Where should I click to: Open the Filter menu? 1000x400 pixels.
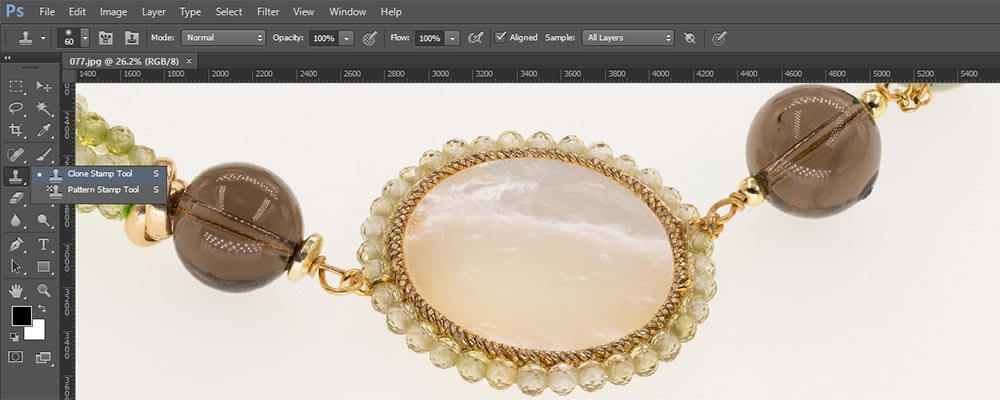click(x=268, y=11)
